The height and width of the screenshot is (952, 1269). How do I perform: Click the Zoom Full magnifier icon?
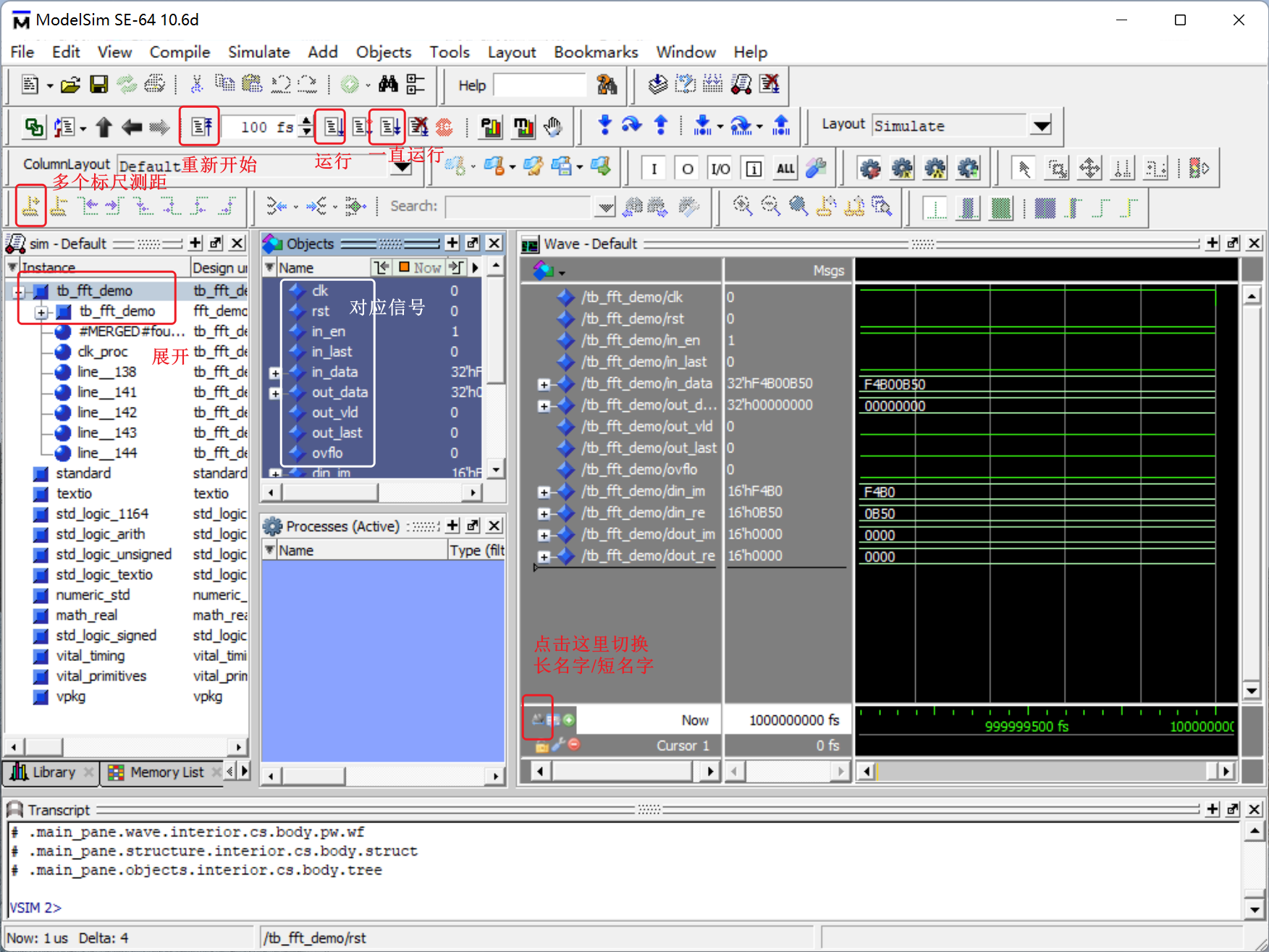798,206
